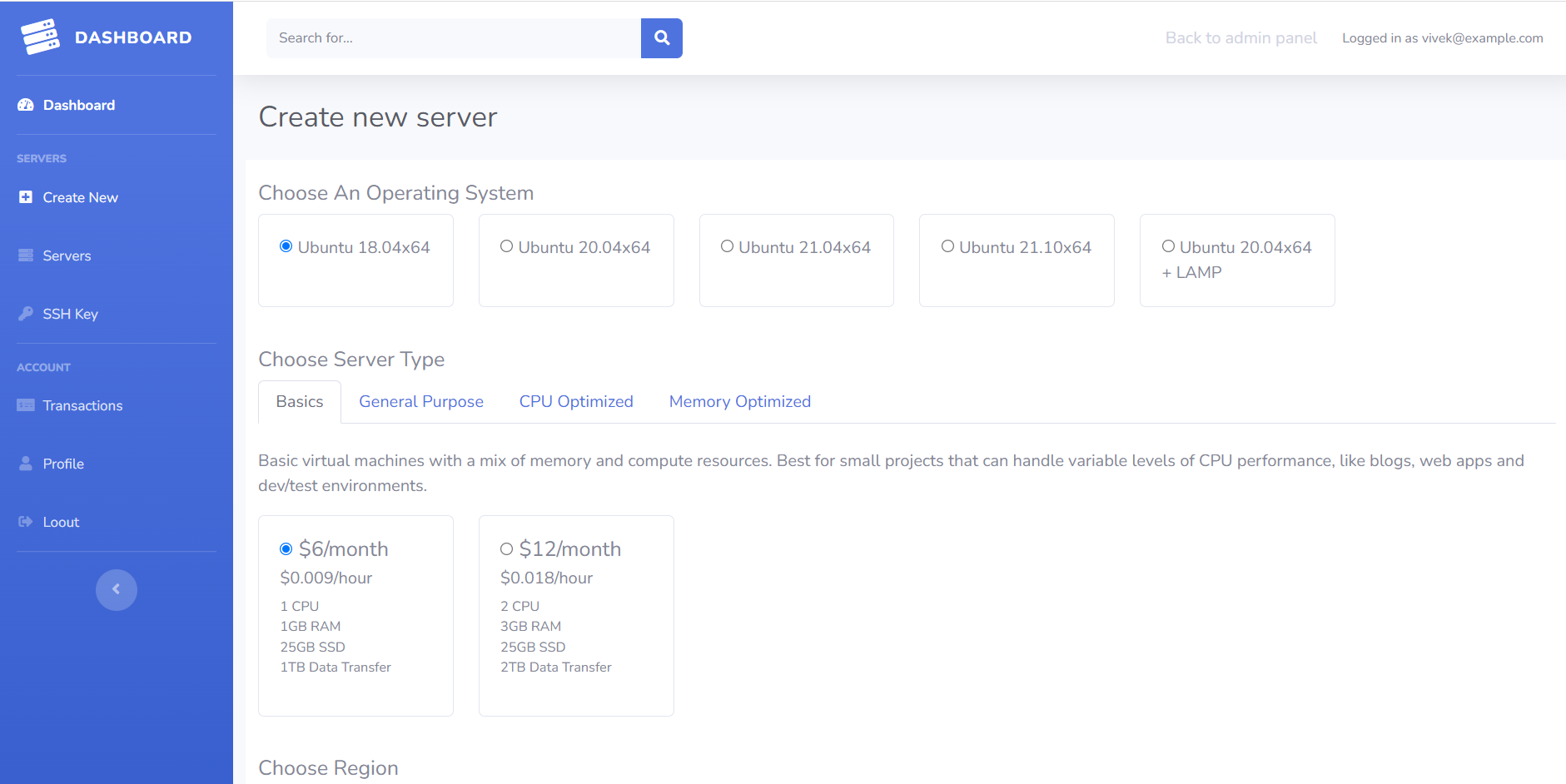Select the Basics server type tab
The height and width of the screenshot is (784, 1566).
click(x=299, y=401)
